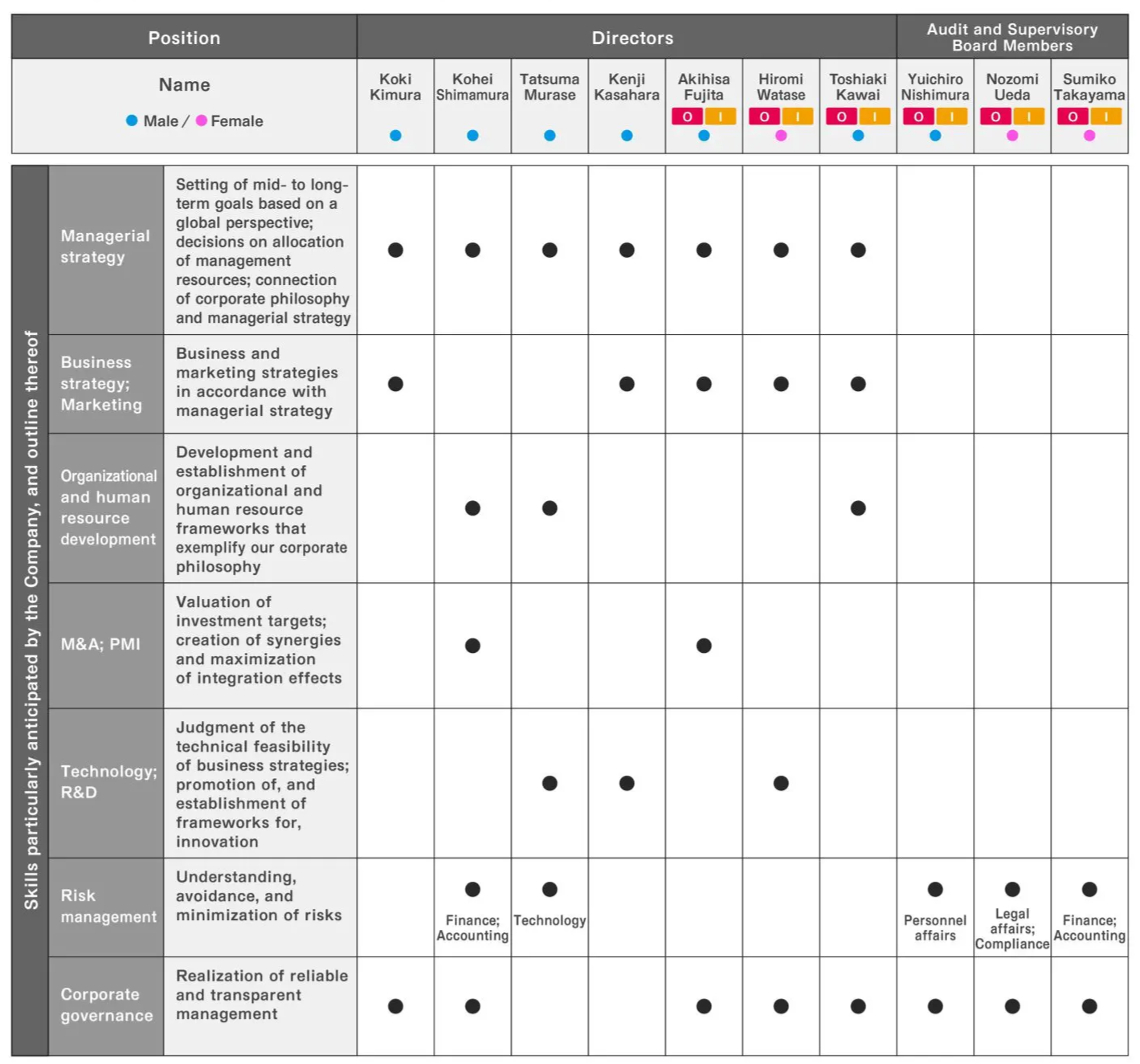Click the gender dot under Hiromi Watase's name
This screenshot has width=1140, height=1064.
781,136
